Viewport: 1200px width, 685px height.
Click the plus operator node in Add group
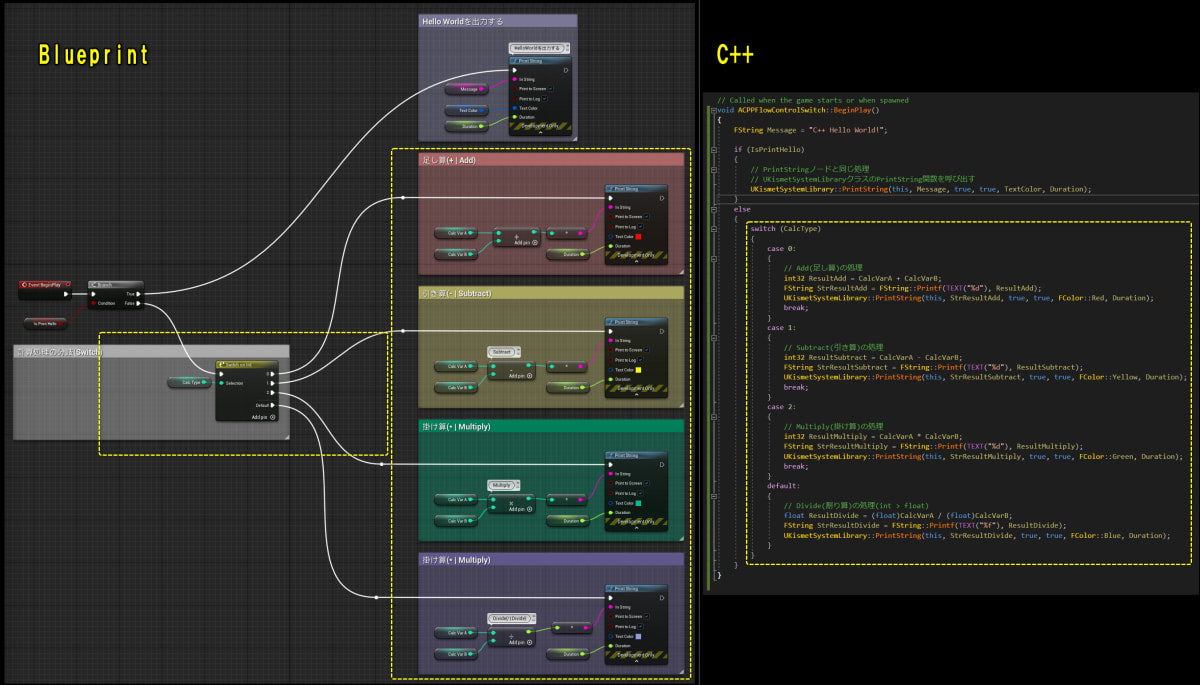pyautogui.click(x=517, y=236)
